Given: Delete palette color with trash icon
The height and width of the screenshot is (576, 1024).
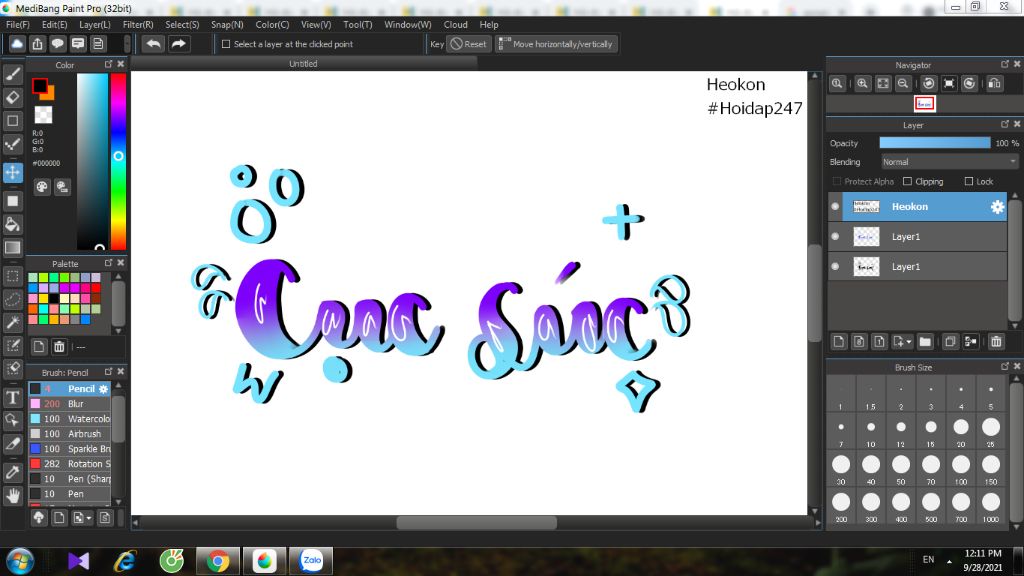Looking at the screenshot, I should (x=59, y=347).
